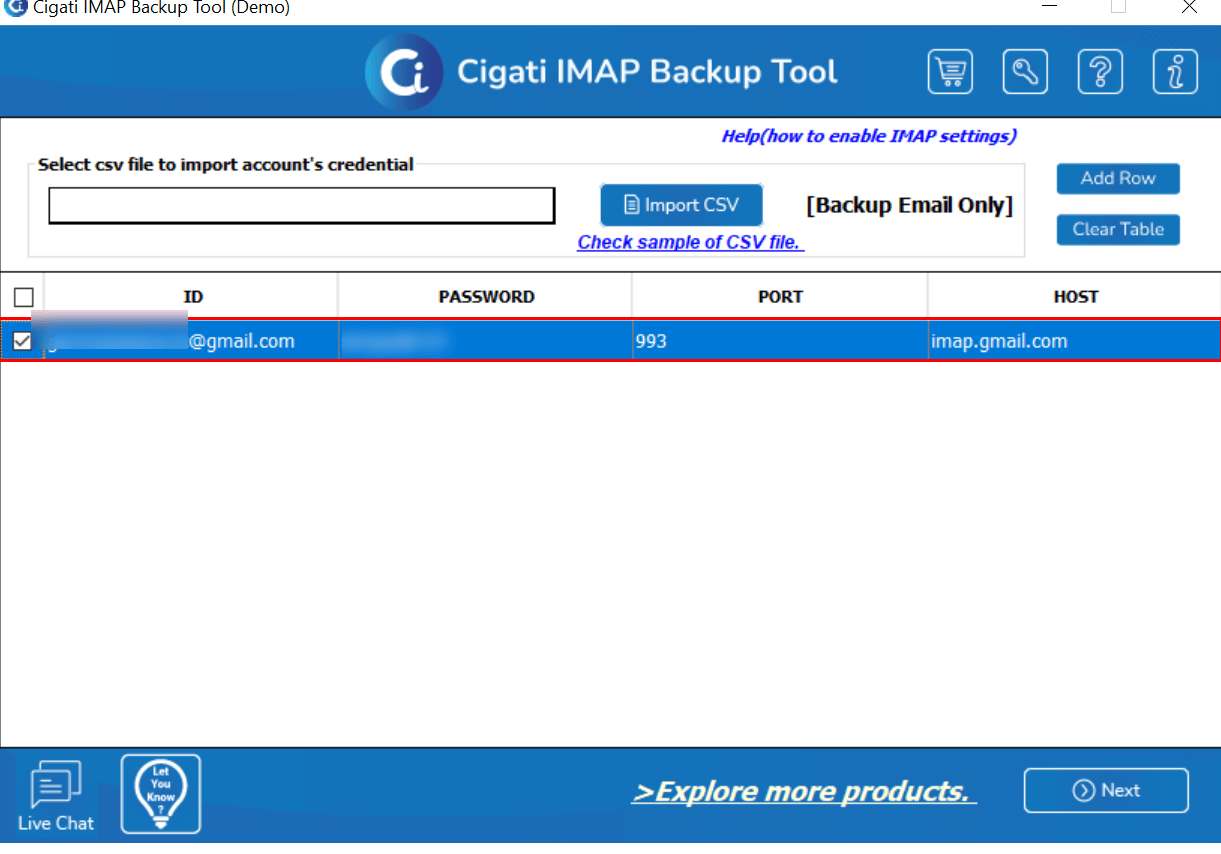1221x854 pixels.
Task: Show the info about icon
Action: (1175, 72)
